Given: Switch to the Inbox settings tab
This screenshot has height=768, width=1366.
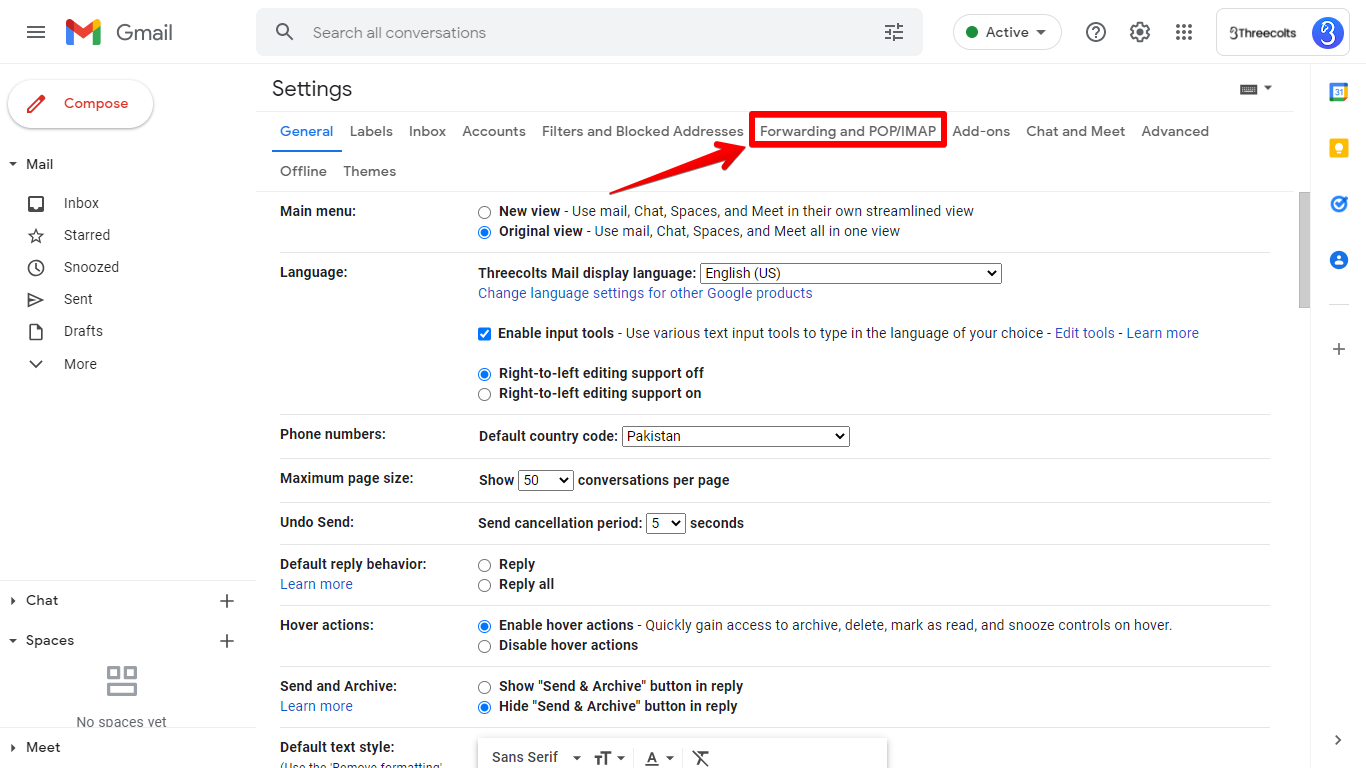Looking at the screenshot, I should click(427, 131).
